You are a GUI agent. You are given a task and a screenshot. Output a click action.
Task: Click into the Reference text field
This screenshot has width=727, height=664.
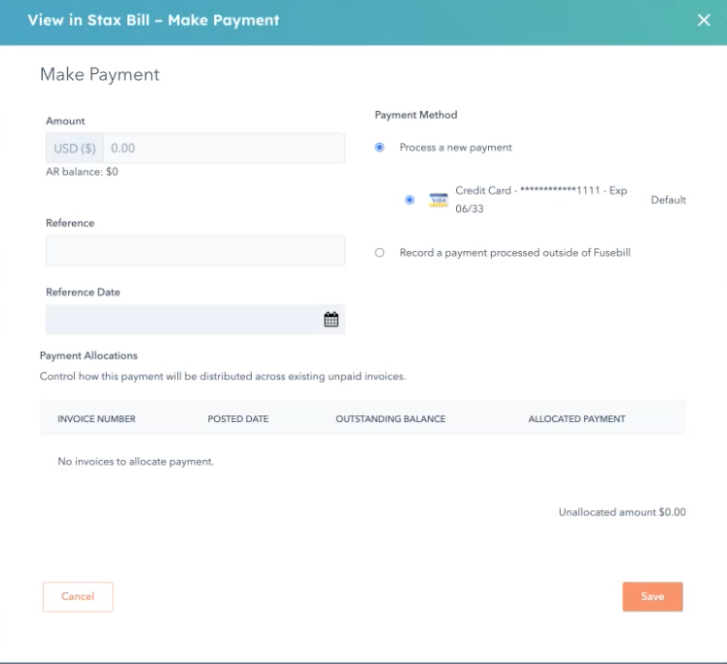click(195, 250)
